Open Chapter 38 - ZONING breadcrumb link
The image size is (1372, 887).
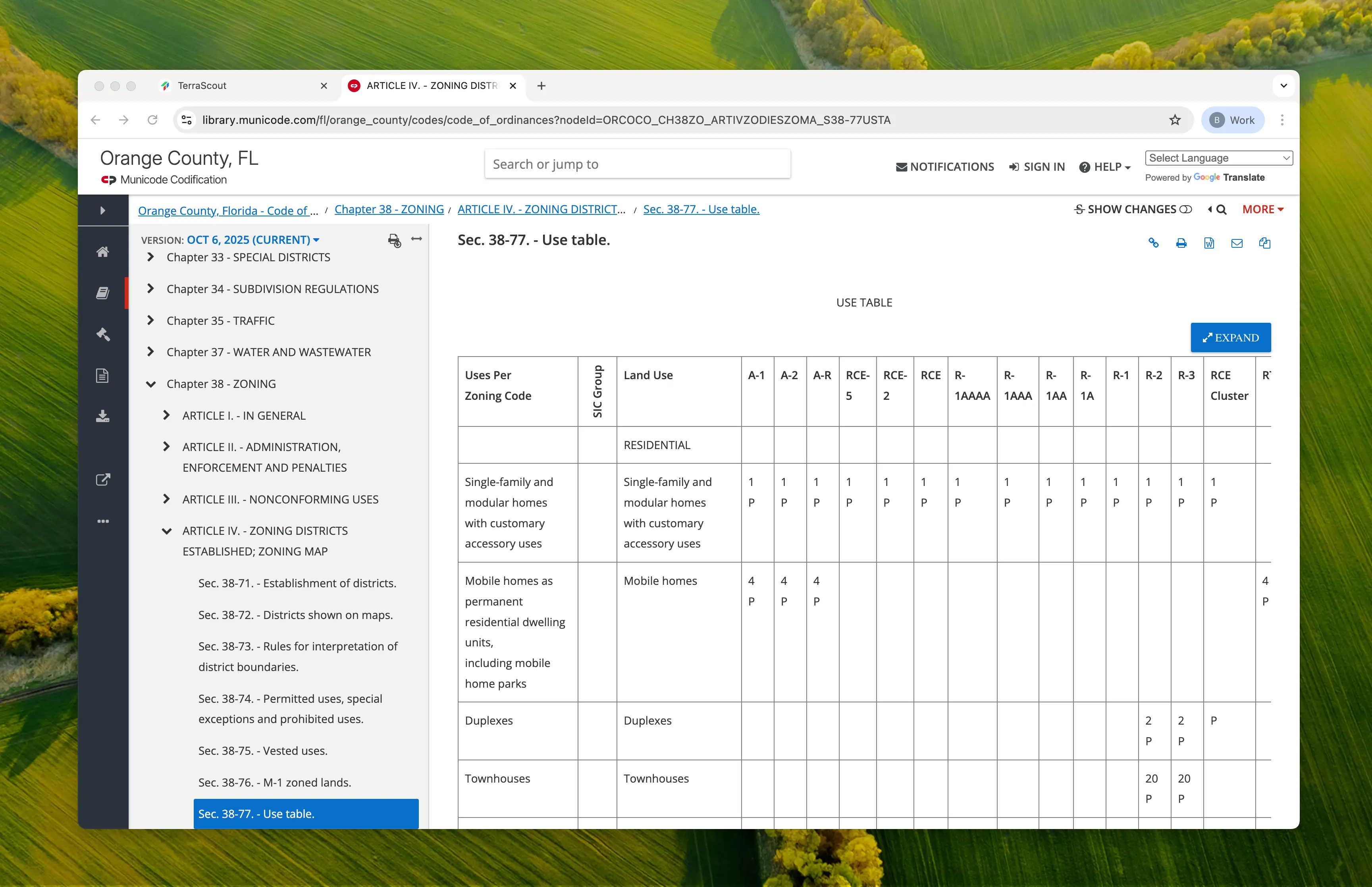389,210
